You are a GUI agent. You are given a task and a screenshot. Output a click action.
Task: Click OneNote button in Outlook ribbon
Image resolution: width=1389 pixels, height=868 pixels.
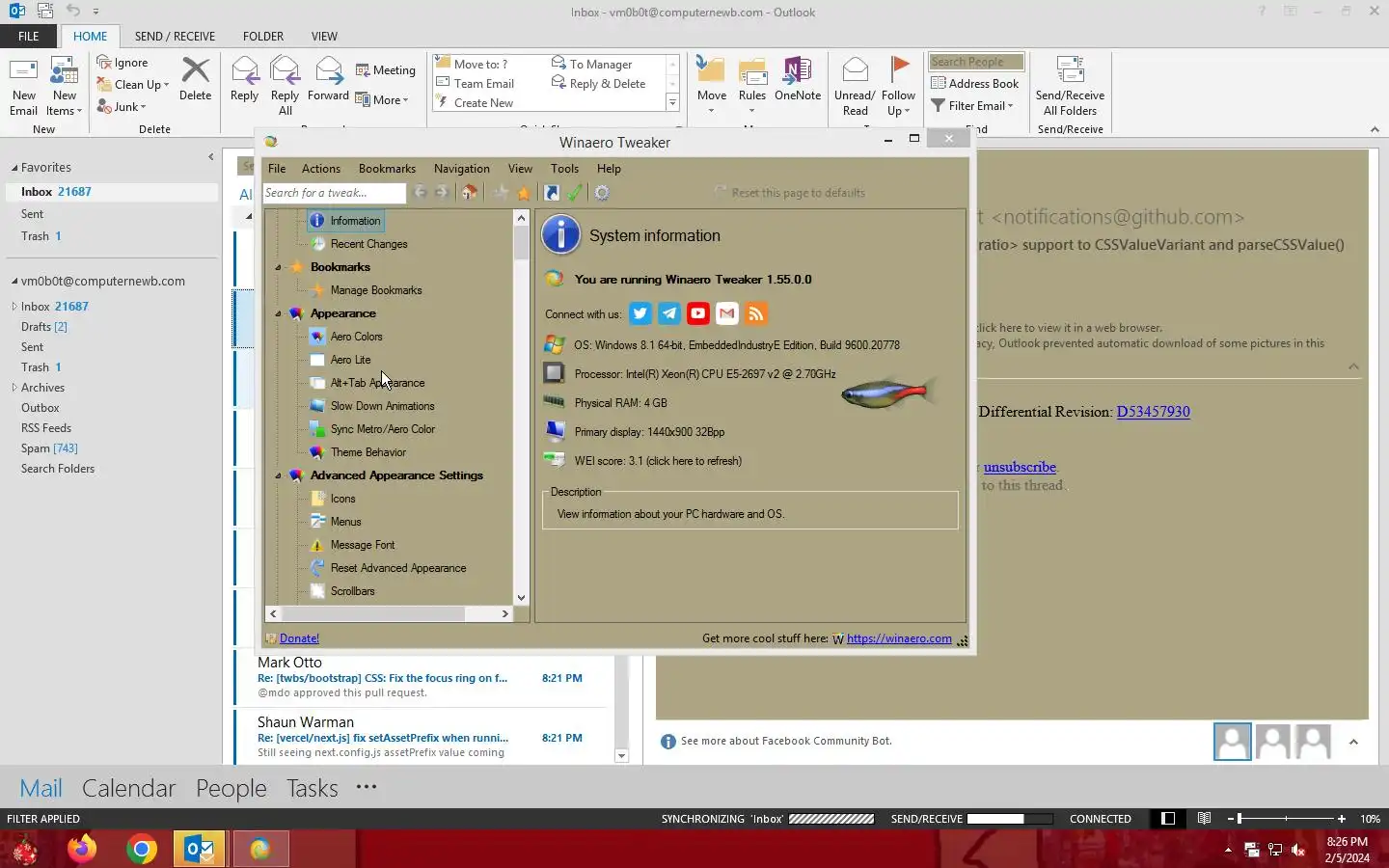point(798,79)
